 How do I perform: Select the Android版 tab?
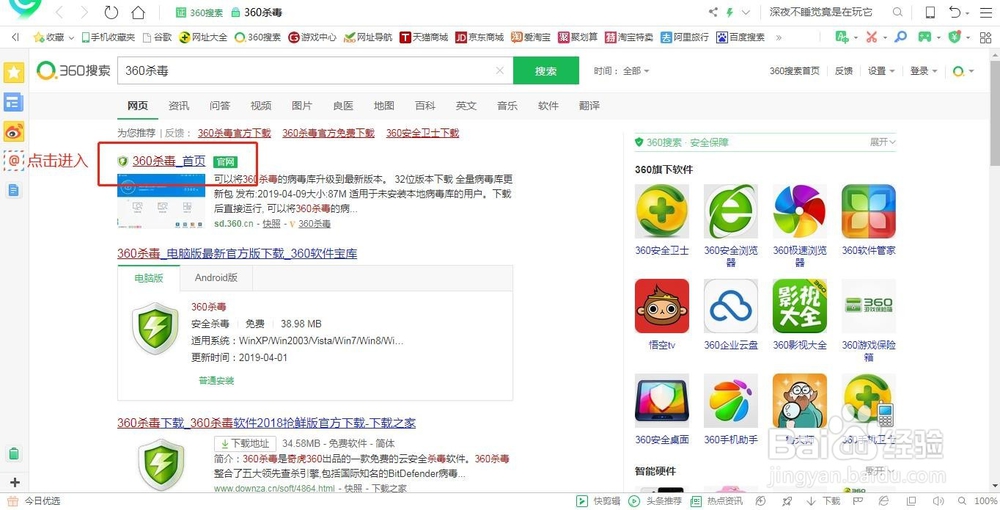[216, 278]
